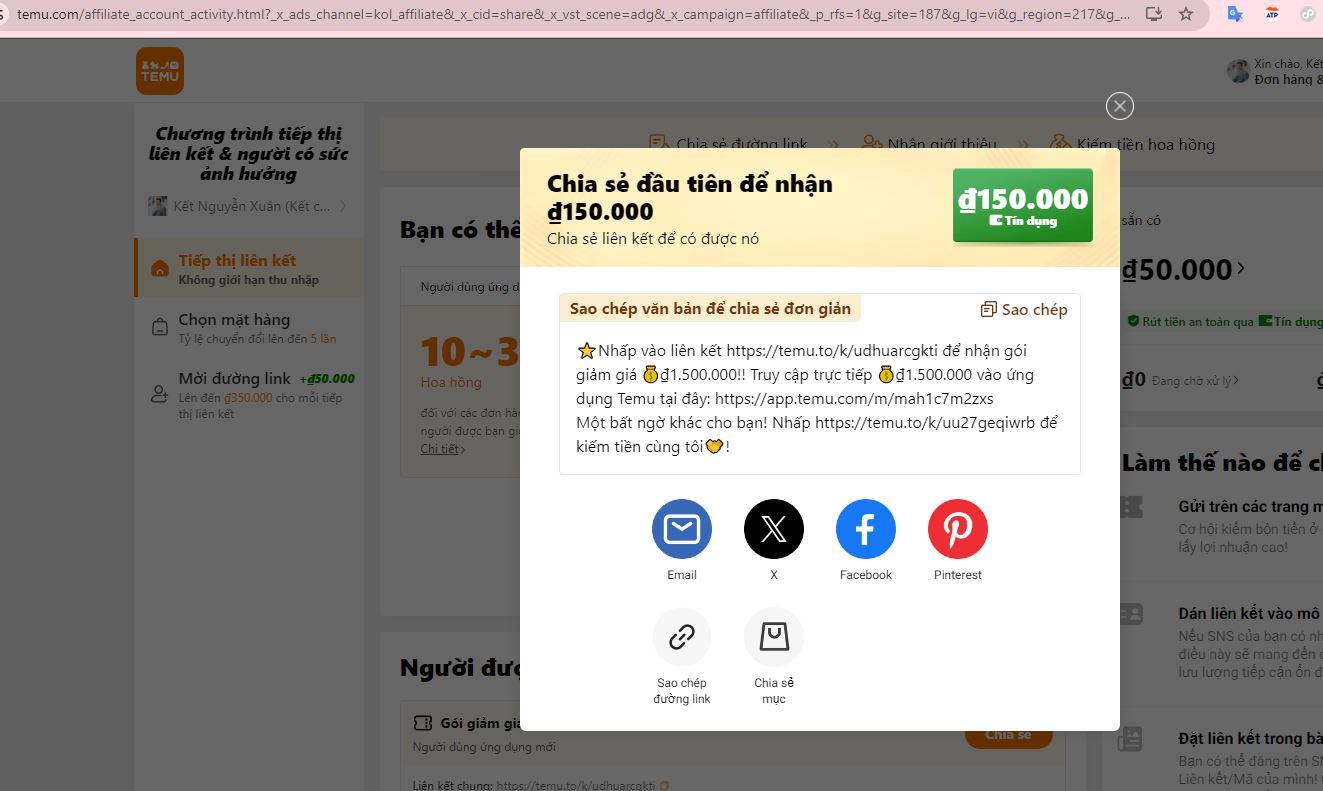Open homepage via the Temu logo
The width and height of the screenshot is (1323, 791).
[x=159, y=70]
